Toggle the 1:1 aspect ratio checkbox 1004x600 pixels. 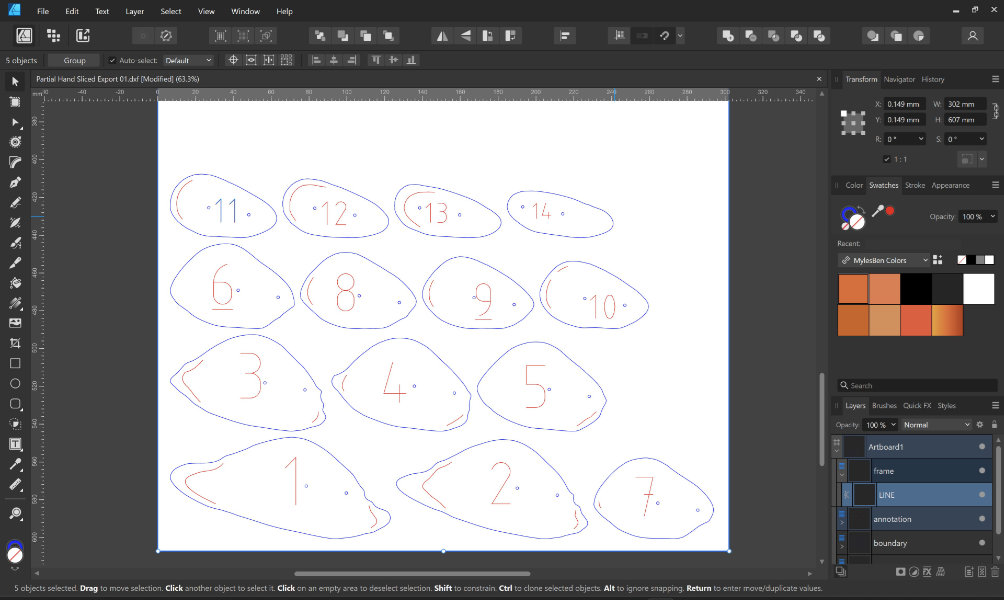click(887, 159)
